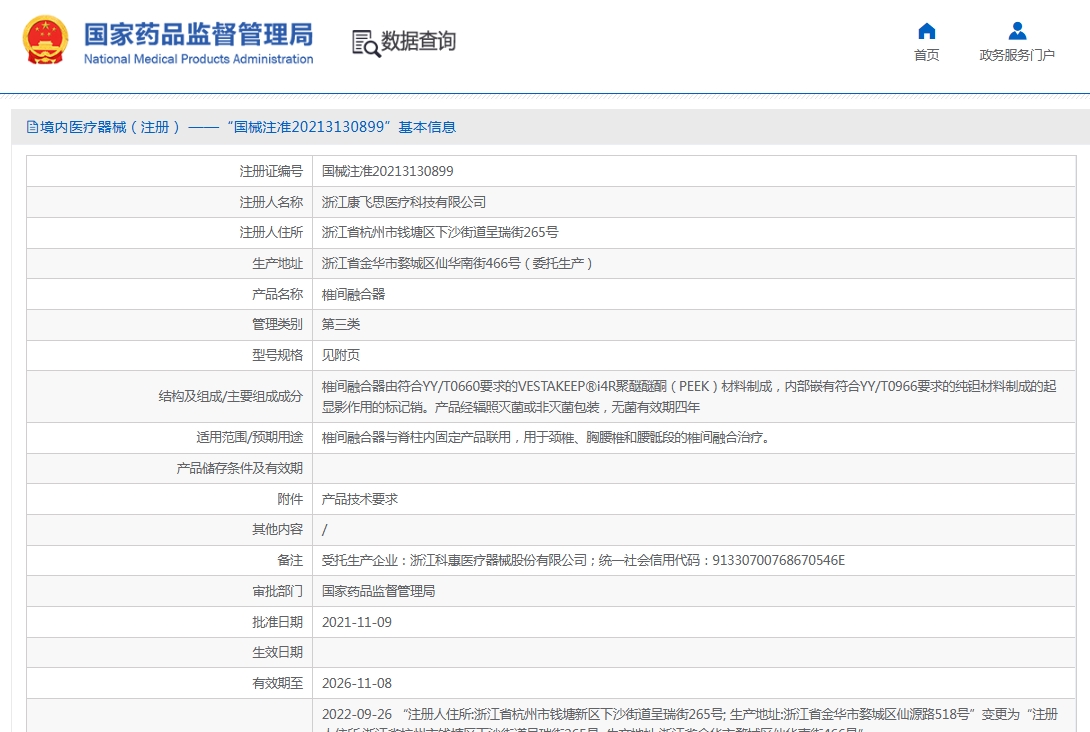Click the 注册人名称 label
The width and height of the screenshot is (1090, 732).
pos(271,202)
